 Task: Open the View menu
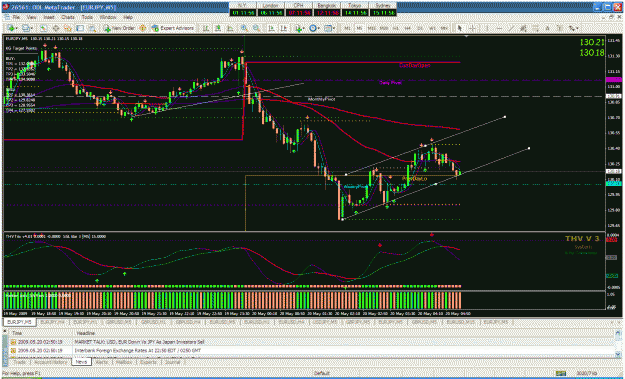coord(31,18)
